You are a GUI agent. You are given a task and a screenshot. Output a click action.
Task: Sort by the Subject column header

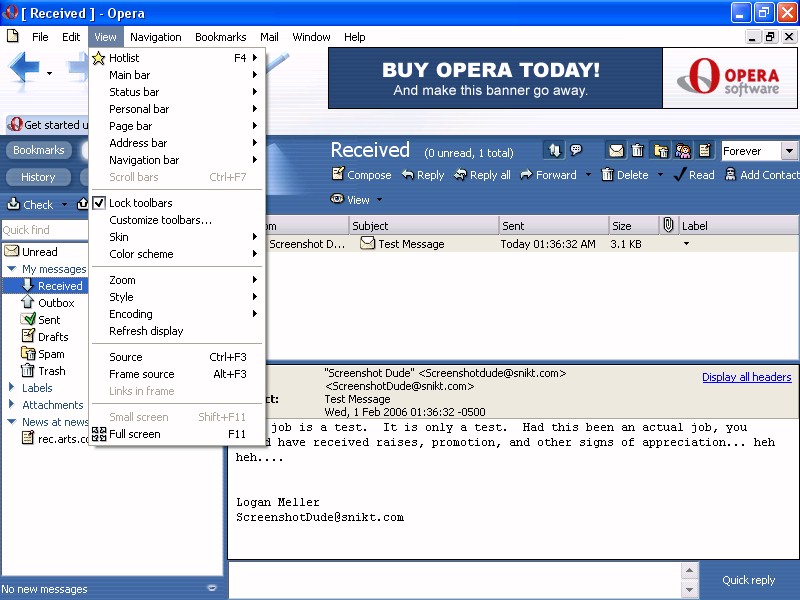click(x=424, y=226)
